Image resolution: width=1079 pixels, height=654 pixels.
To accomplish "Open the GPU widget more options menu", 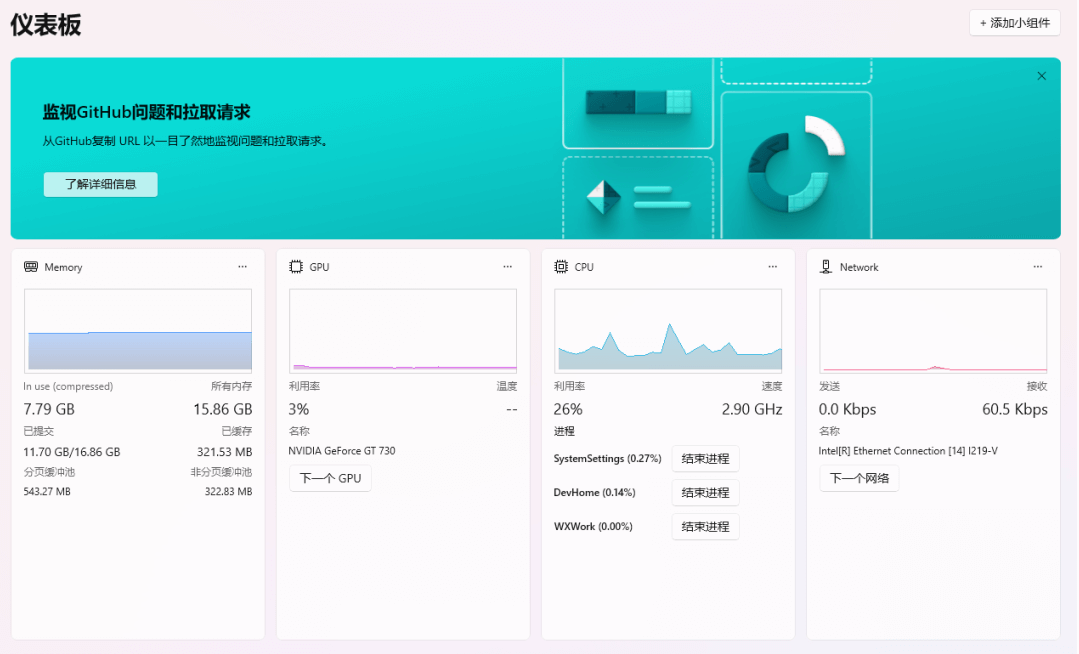I will [508, 267].
